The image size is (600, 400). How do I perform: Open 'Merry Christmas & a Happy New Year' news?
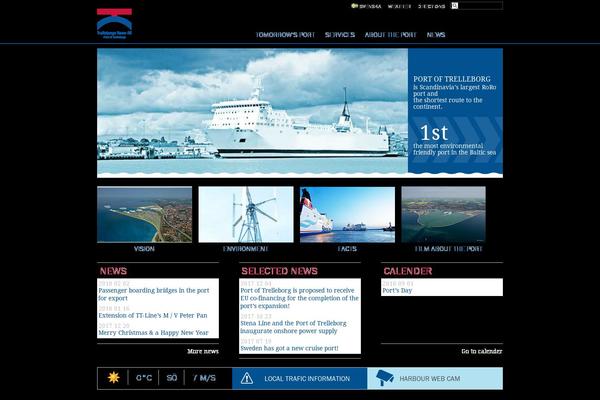click(153, 333)
